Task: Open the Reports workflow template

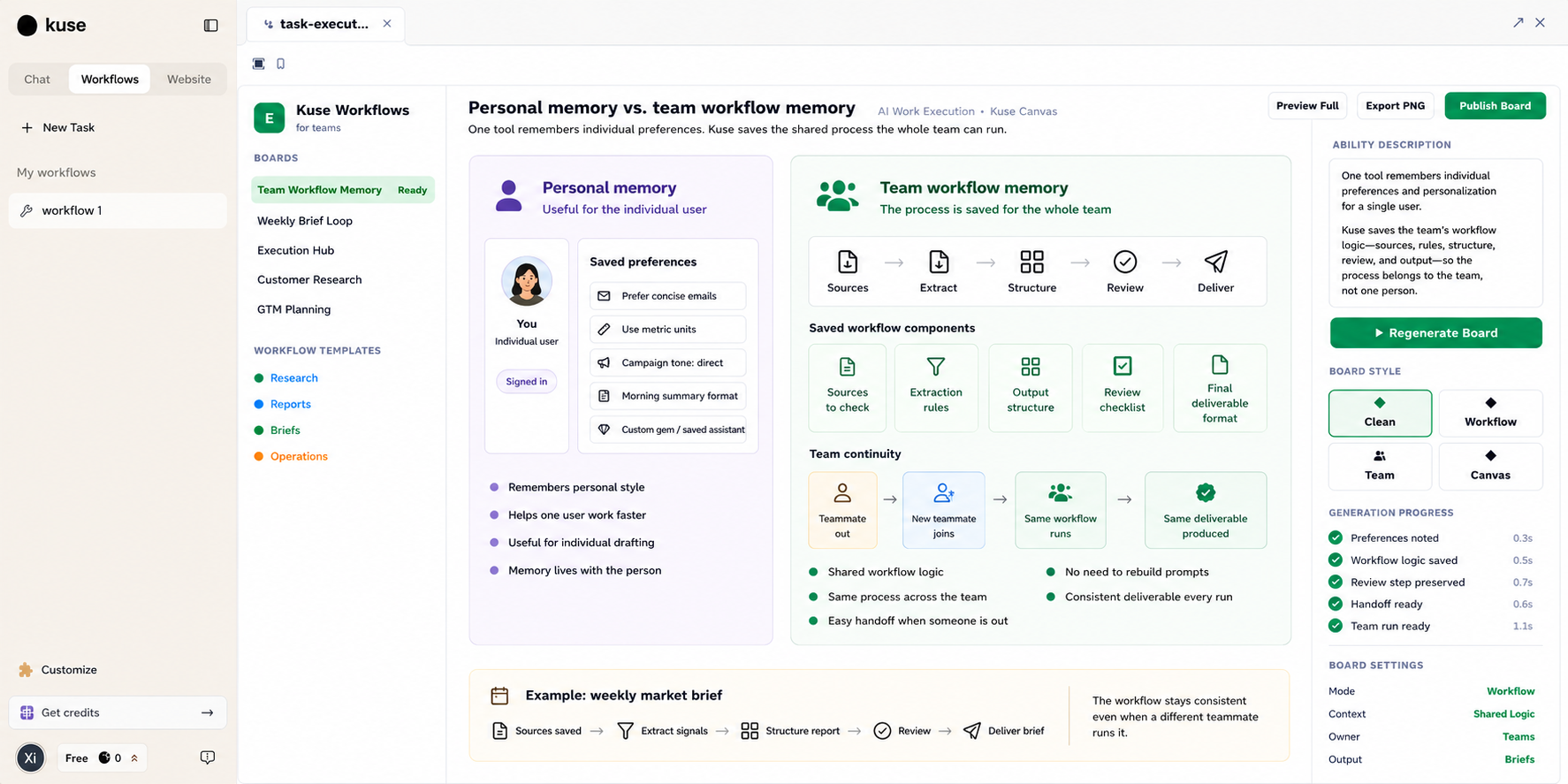Action: 290,404
